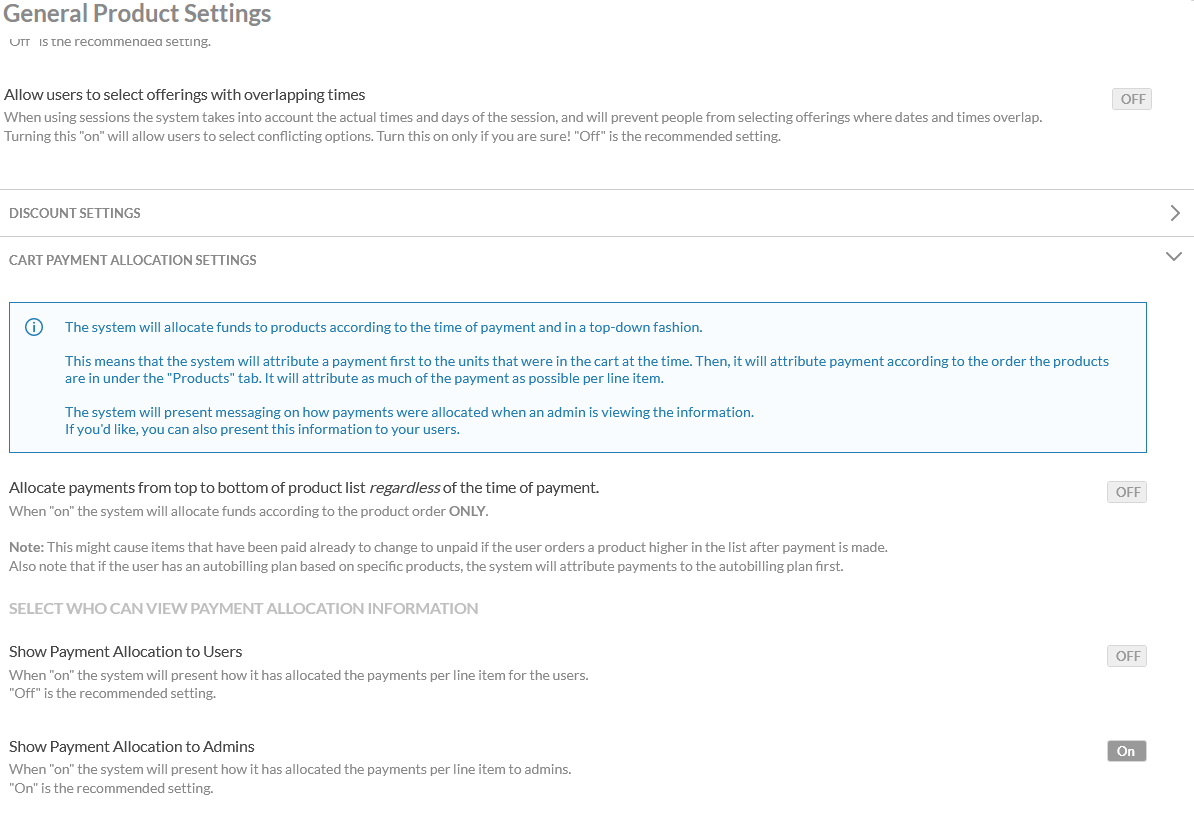Click the info icon in the blue notice box
Viewport: 1194px width, 828px height.
(x=34, y=327)
